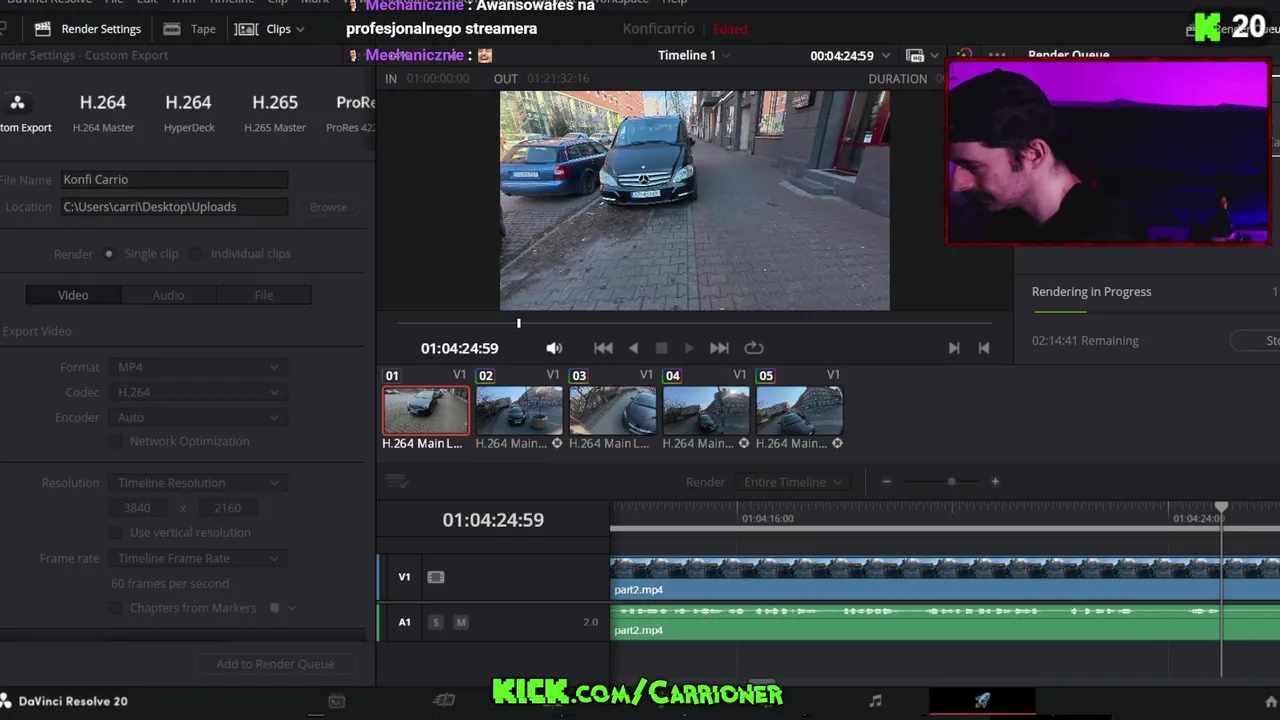Select clip 02 thumbnail
Image resolution: width=1280 pixels, height=720 pixels.
(519, 410)
